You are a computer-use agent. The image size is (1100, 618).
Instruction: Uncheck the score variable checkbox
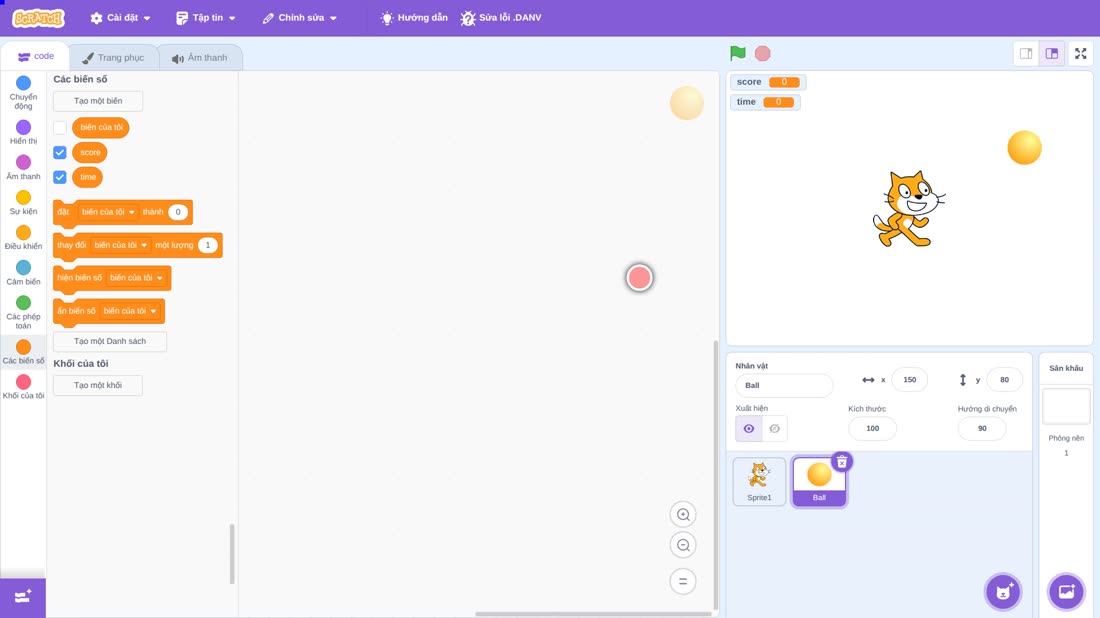pos(60,152)
